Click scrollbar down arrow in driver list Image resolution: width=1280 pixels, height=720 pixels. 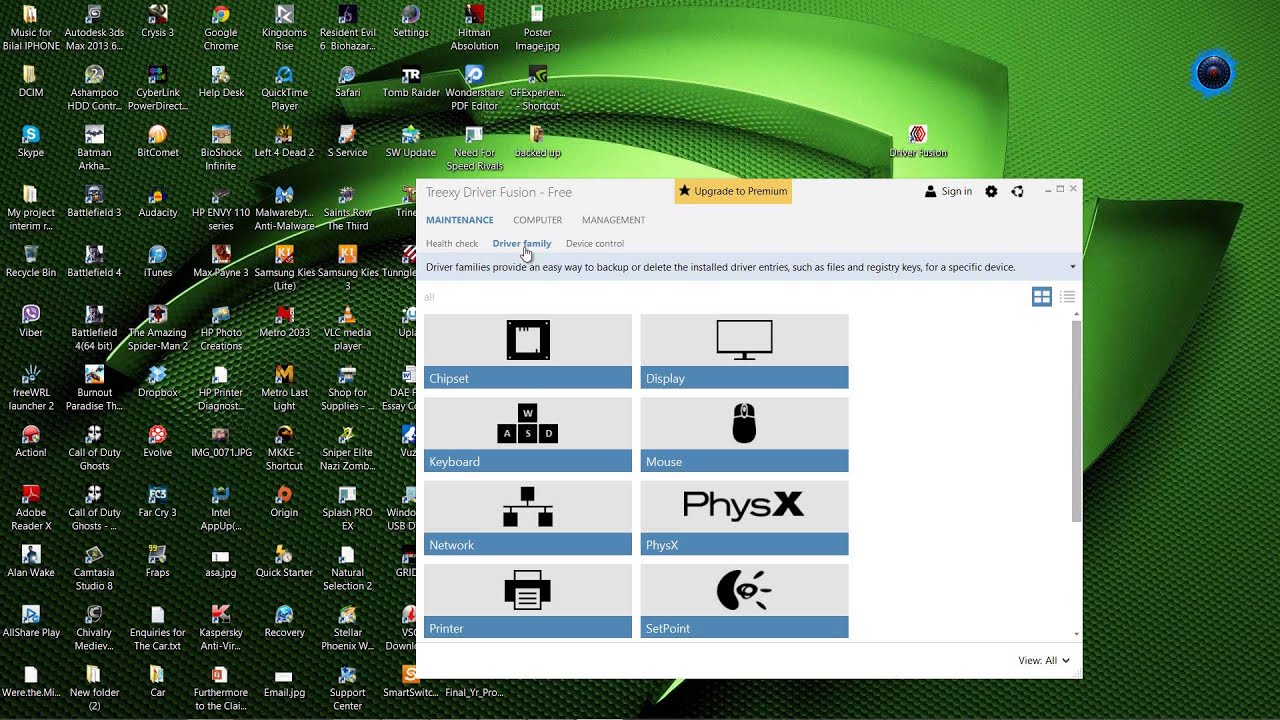coord(1076,634)
